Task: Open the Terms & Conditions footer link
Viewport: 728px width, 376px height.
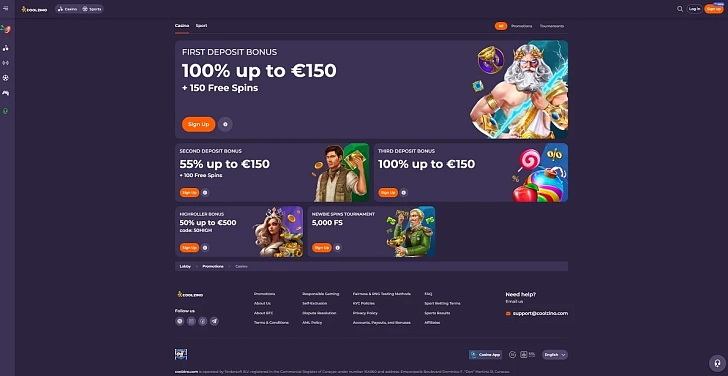Action: pyautogui.click(x=271, y=323)
